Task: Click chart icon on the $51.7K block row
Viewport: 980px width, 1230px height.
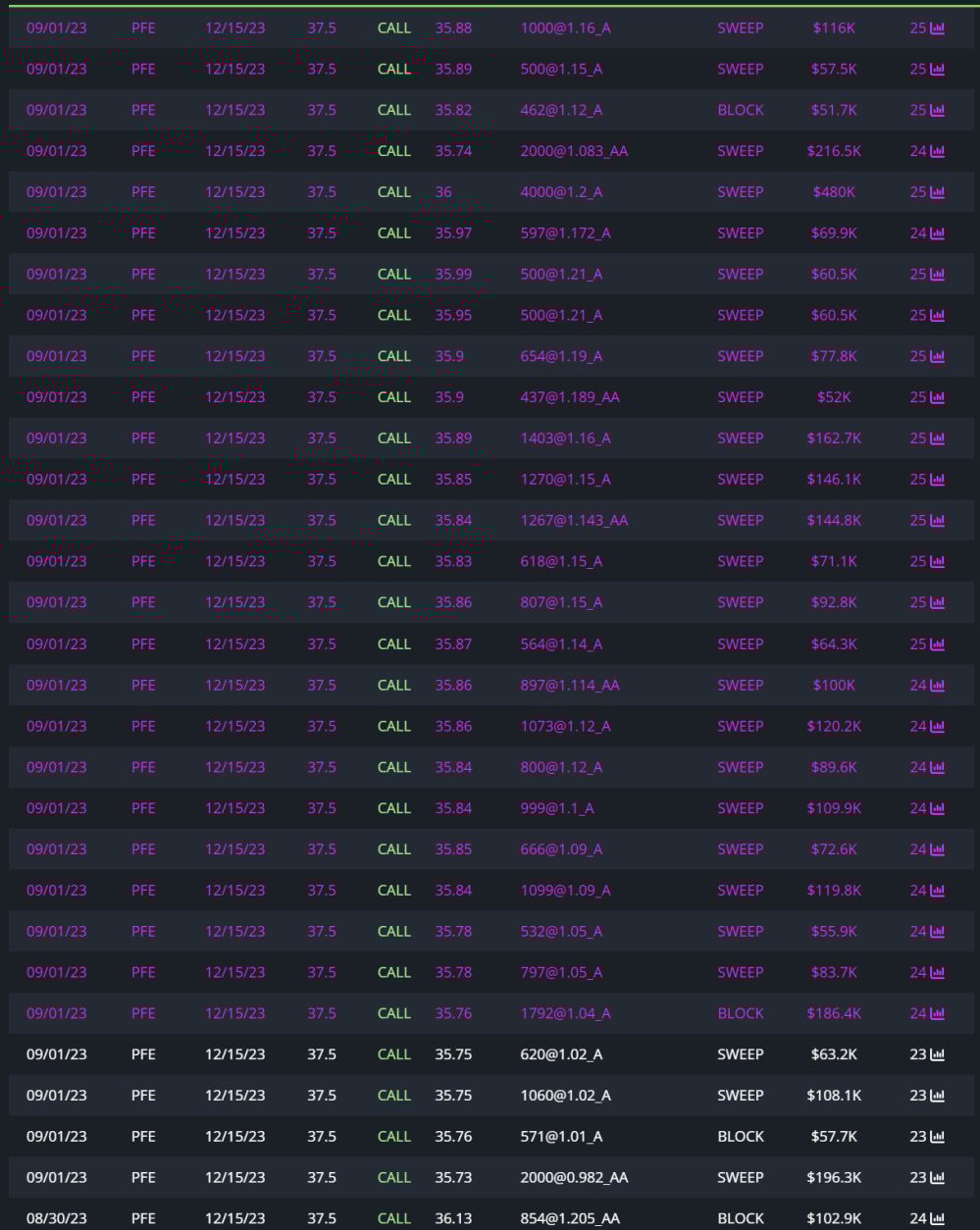Action: click(x=937, y=110)
